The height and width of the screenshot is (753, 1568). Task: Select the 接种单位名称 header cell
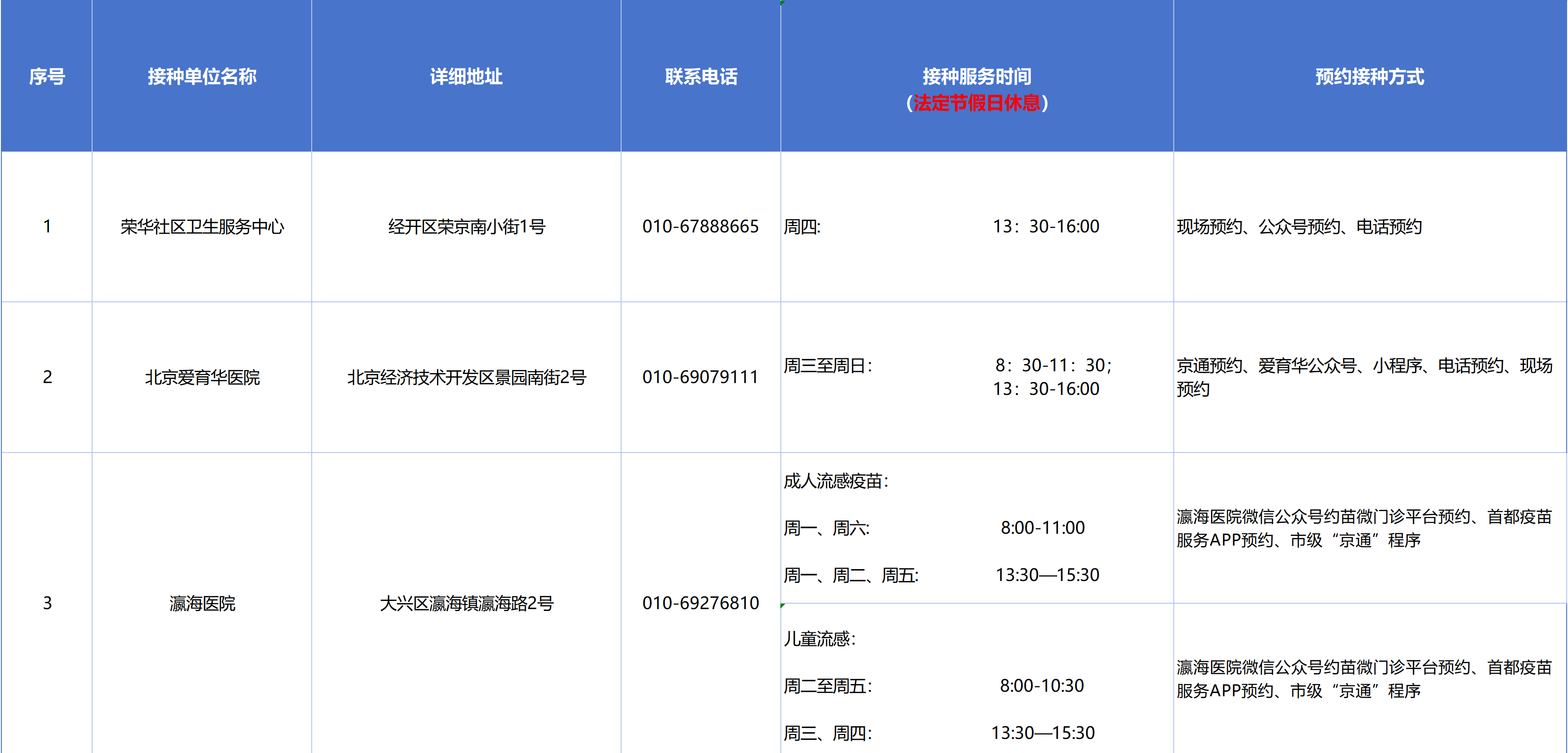202,76
